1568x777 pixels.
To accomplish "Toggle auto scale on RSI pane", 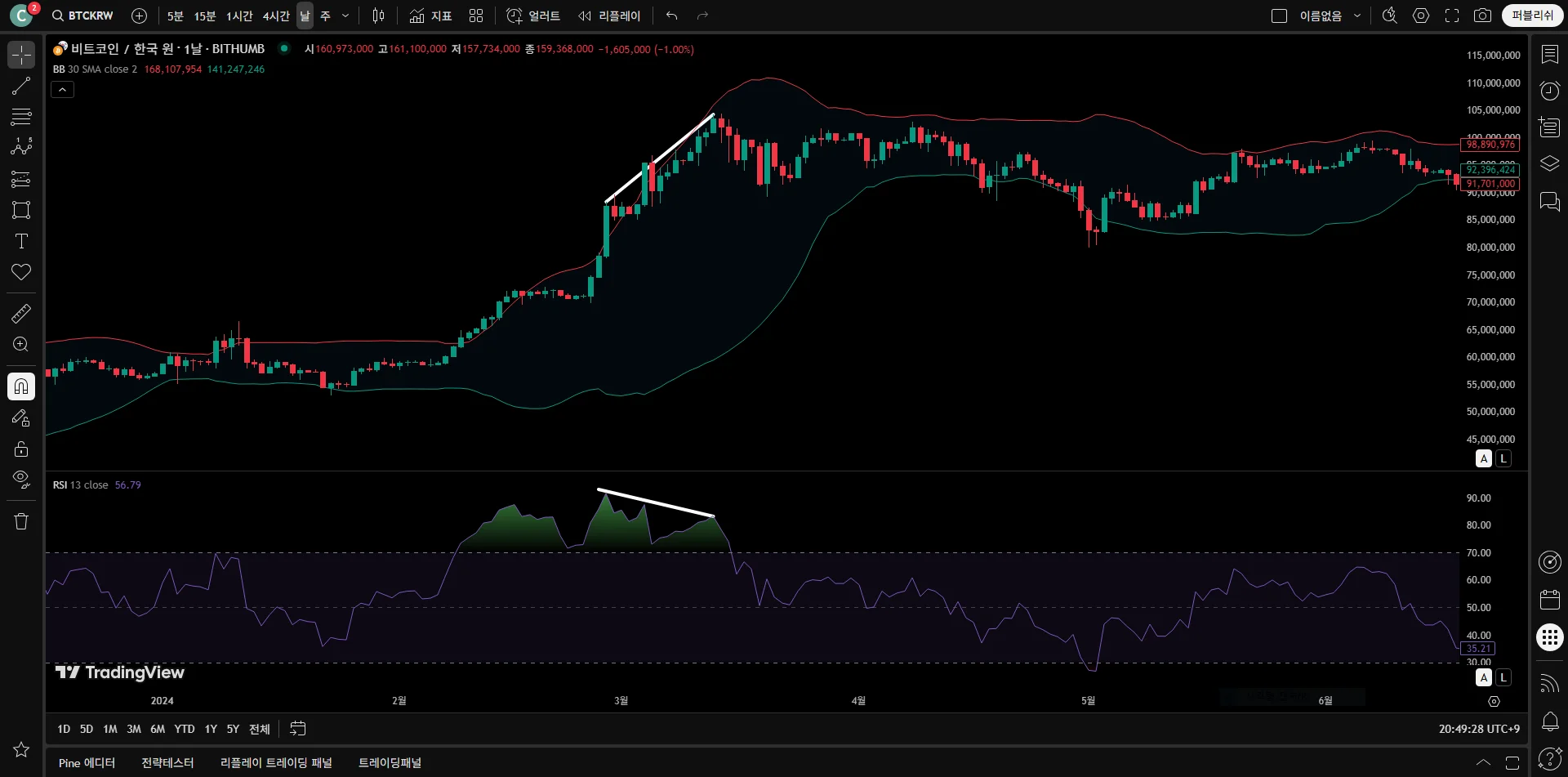I will pyautogui.click(x=1484, y=677).
